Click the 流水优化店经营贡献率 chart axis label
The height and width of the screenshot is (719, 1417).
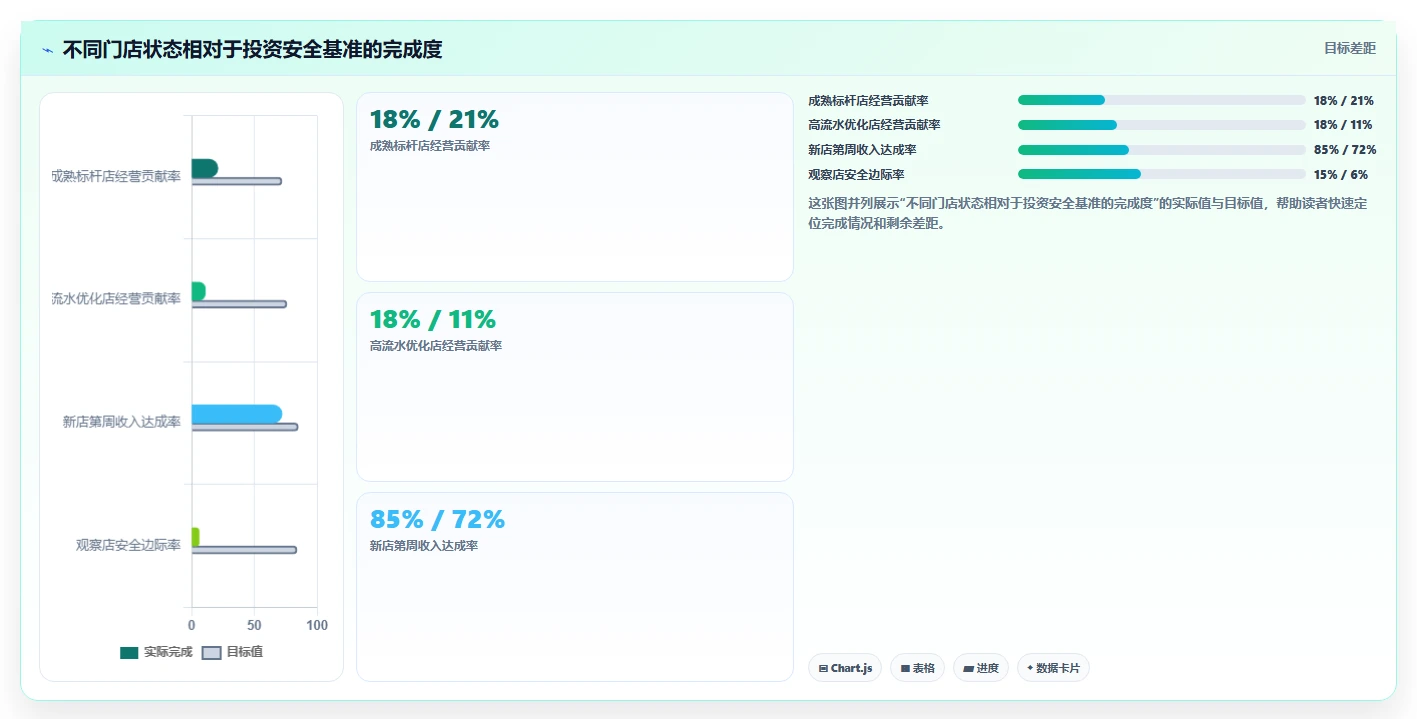click(x=116, y=299)
